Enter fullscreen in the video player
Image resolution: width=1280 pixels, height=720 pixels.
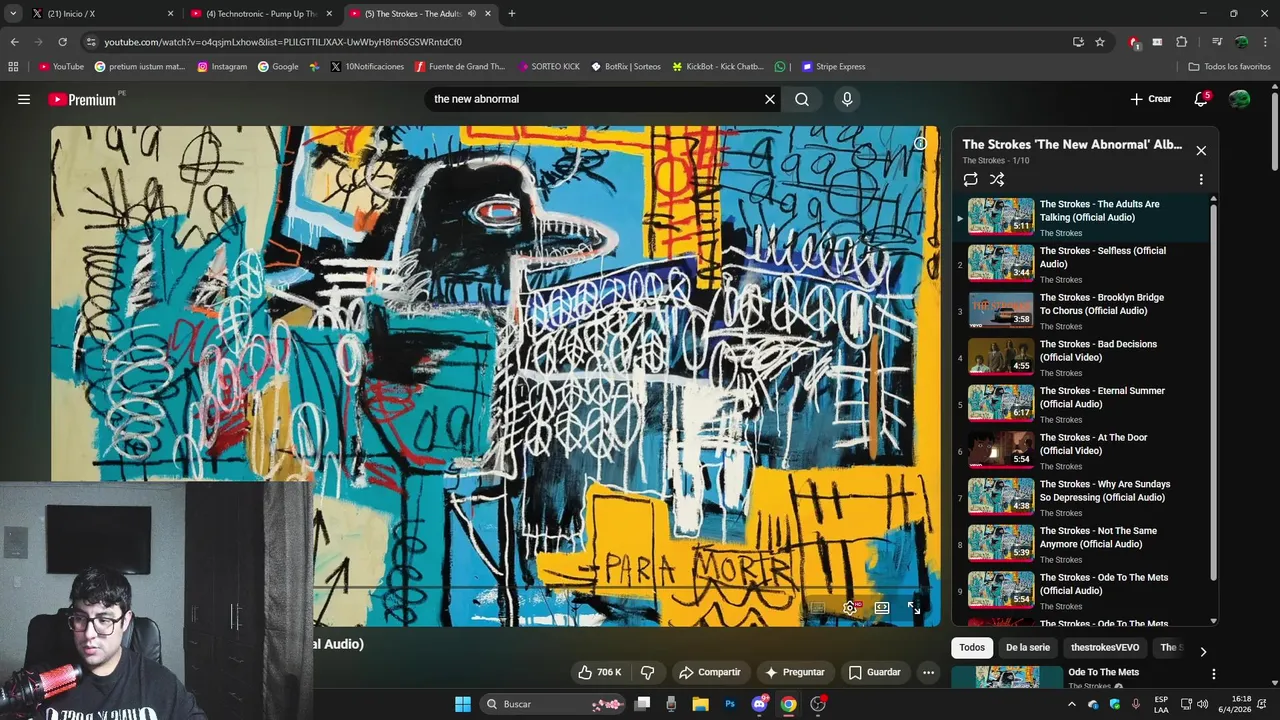coord(913,607)
